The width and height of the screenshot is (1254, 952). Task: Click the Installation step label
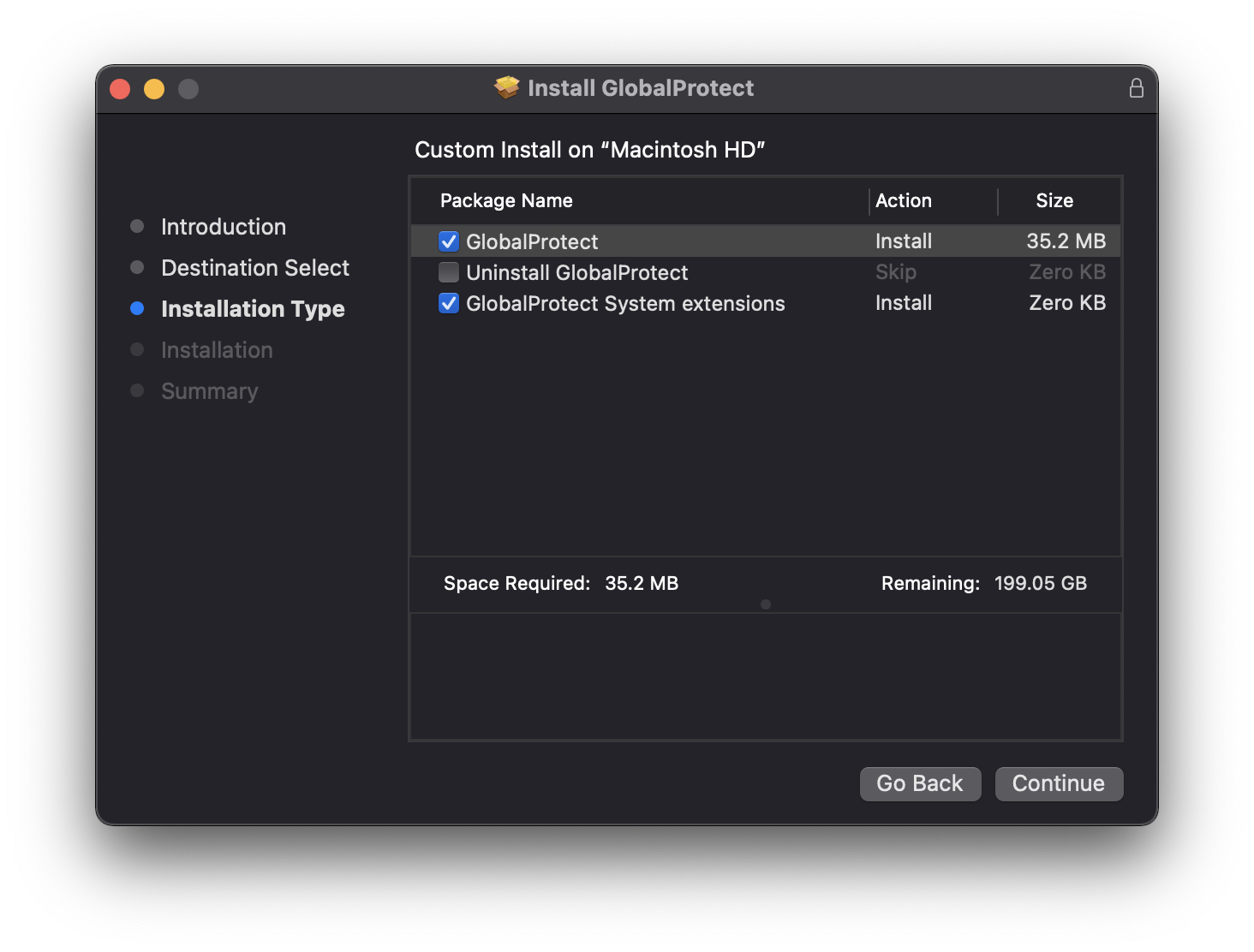click(x=217, y=350)
